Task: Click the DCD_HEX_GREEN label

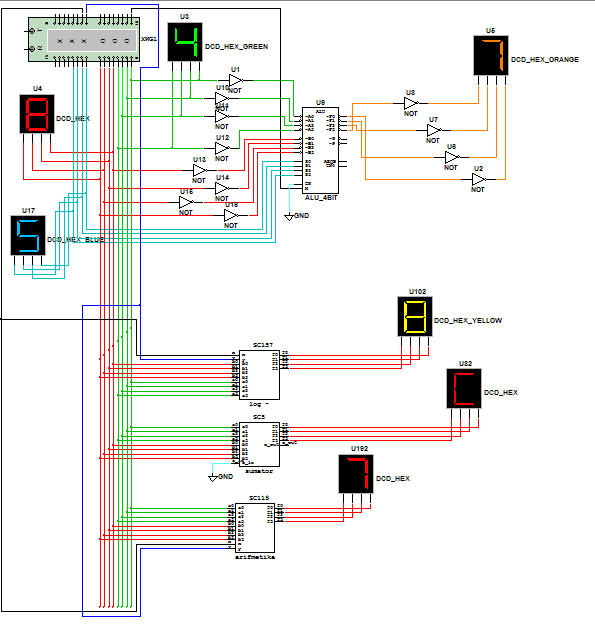Action: (x=236, y=46)
